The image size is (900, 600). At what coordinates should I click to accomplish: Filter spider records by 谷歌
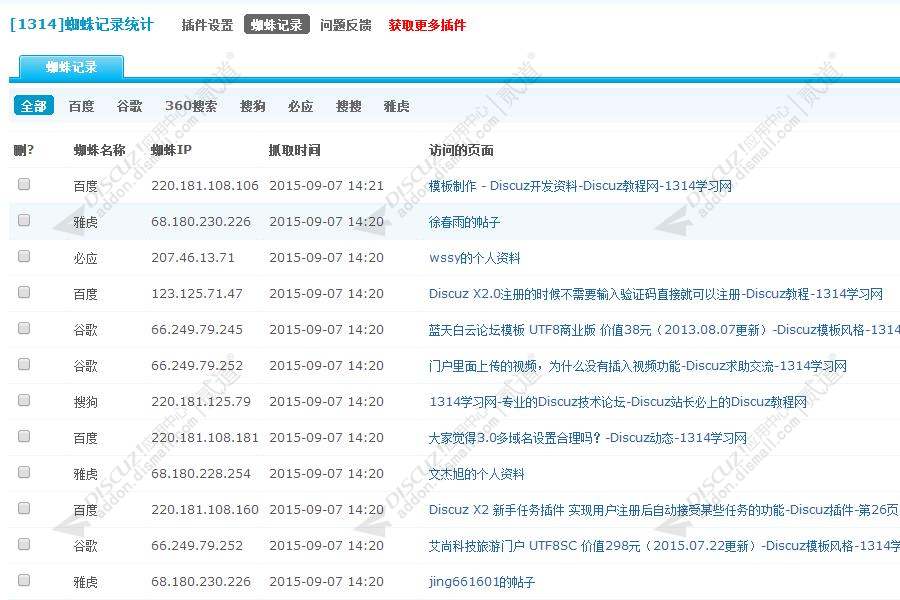tap(129, 106)
